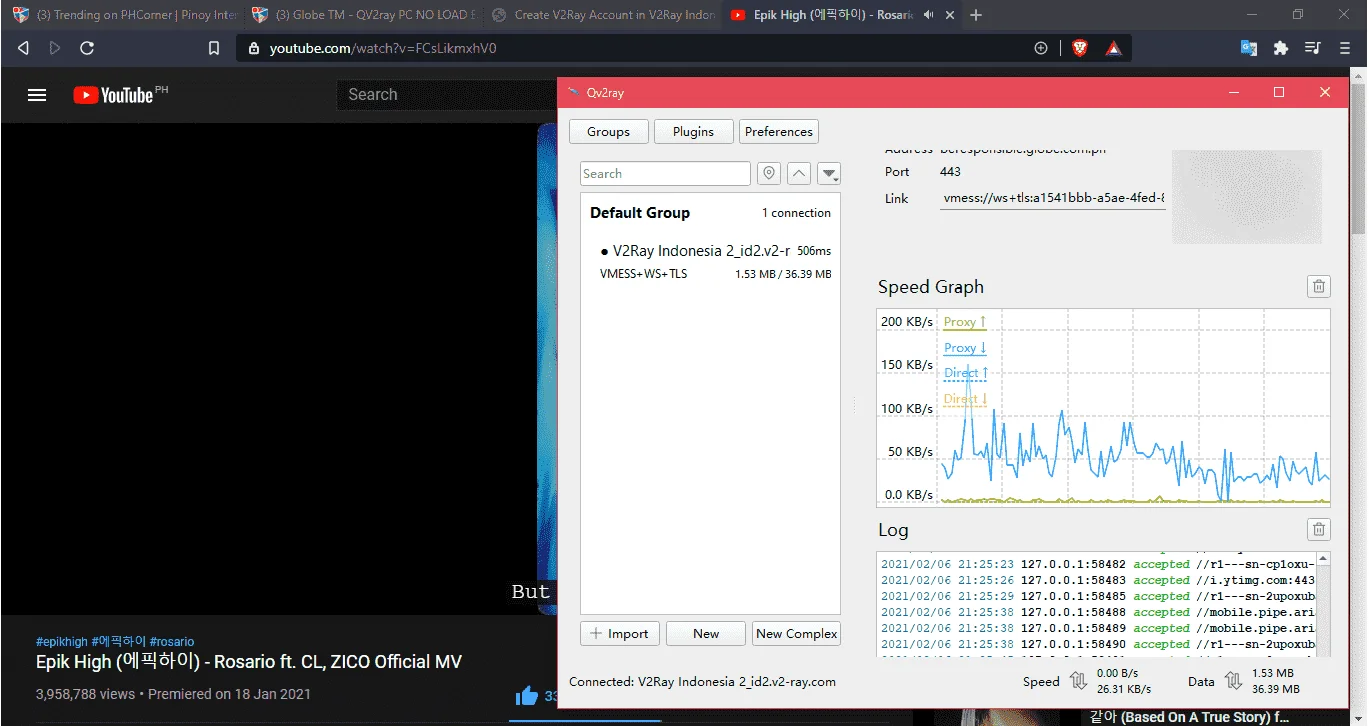
Task: Mute the Epik High tab speaker icon
Action: pos(930,15)
